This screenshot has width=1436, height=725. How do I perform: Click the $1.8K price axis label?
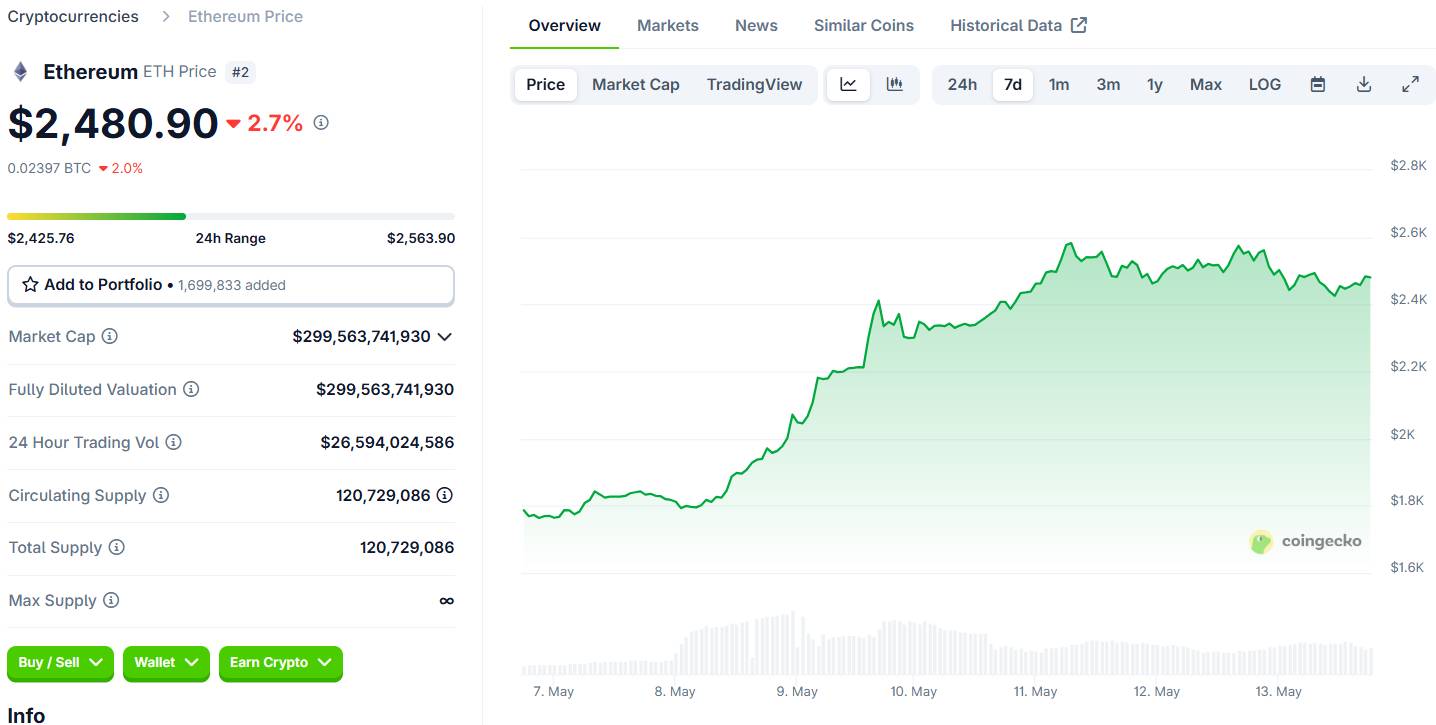coord(1408,500)
